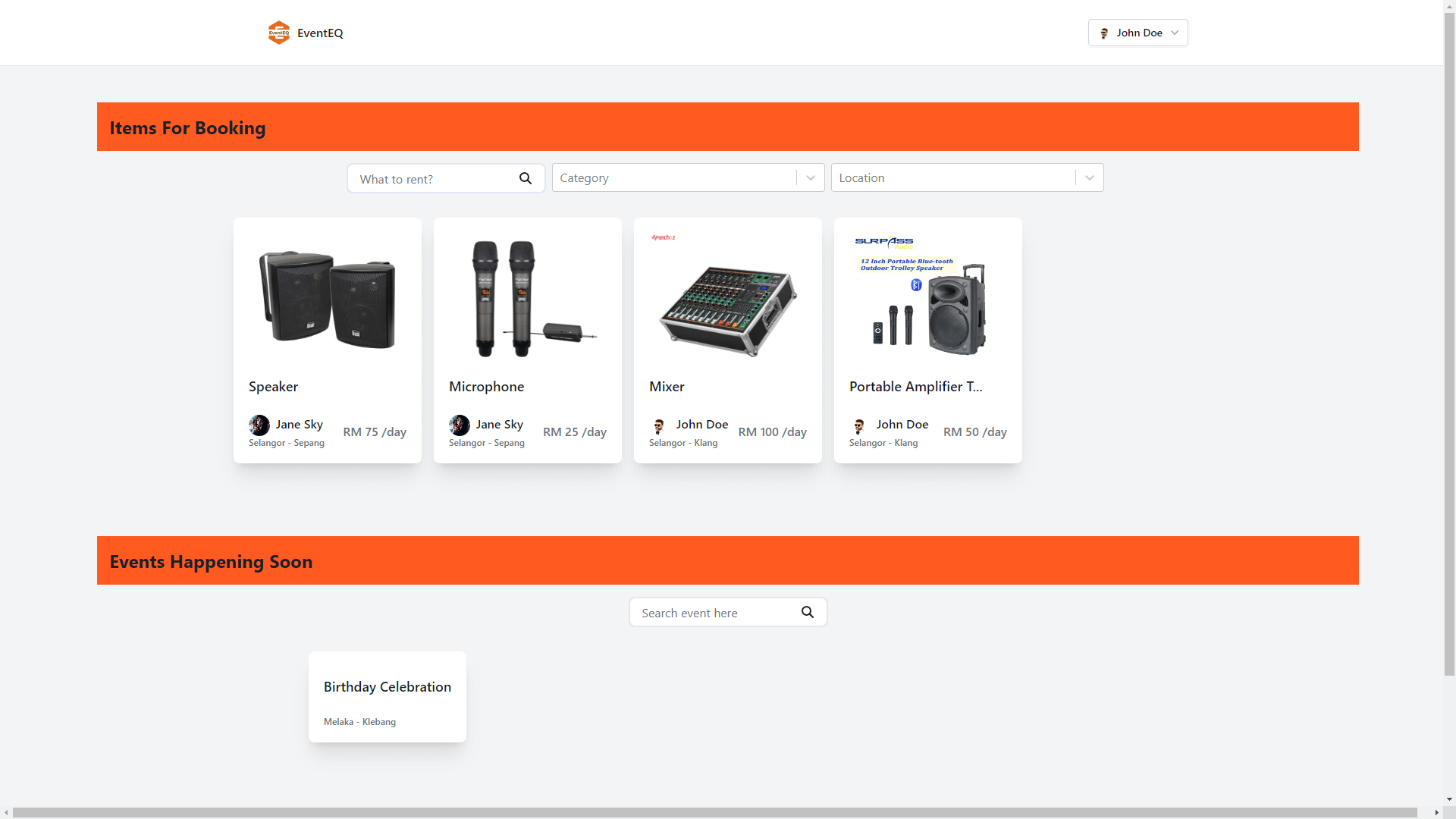
Task: Click the vertical scrollbar down arrow
Action: [1449, 799]
